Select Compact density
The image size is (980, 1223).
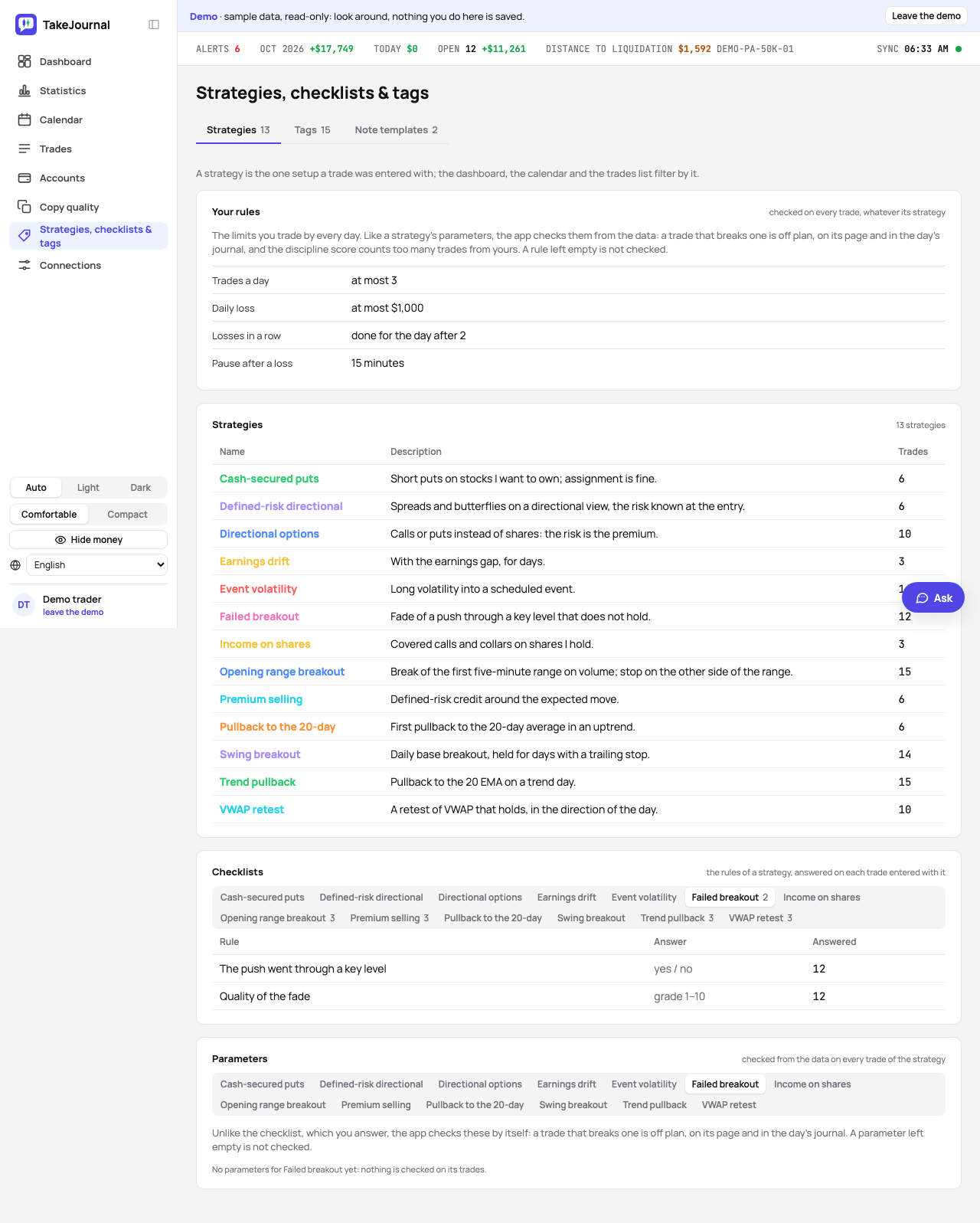(x=127, y=515)
